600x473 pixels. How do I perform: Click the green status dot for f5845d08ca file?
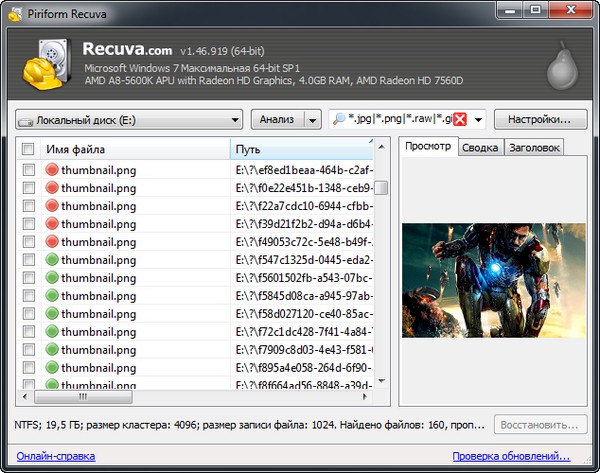[52, 295]
